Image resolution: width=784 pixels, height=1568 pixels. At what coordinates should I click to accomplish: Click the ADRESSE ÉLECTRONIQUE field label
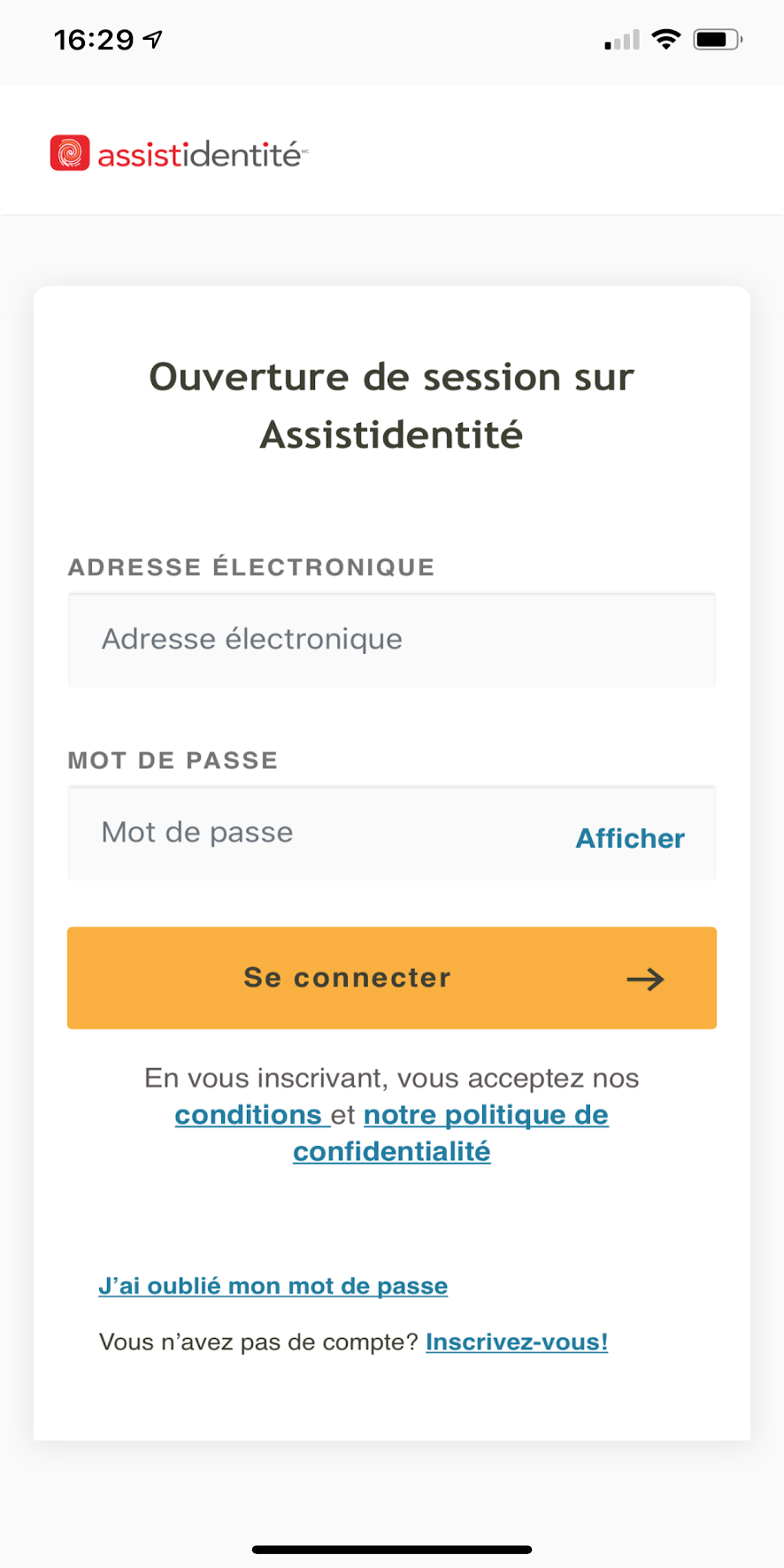pyautogui.click(x=251, y=567)
